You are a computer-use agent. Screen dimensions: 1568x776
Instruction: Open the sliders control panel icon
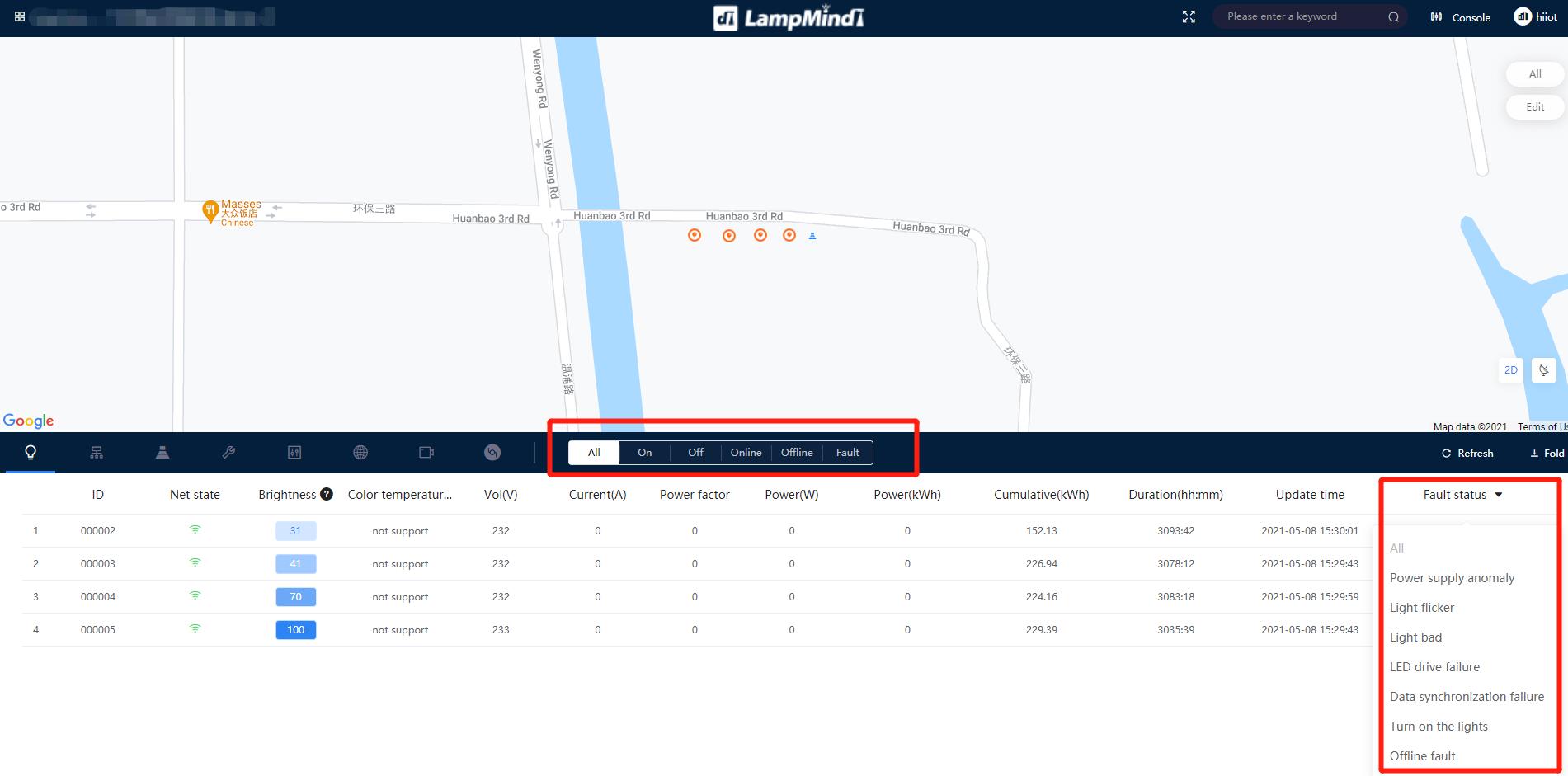click(x=294, y=453)
